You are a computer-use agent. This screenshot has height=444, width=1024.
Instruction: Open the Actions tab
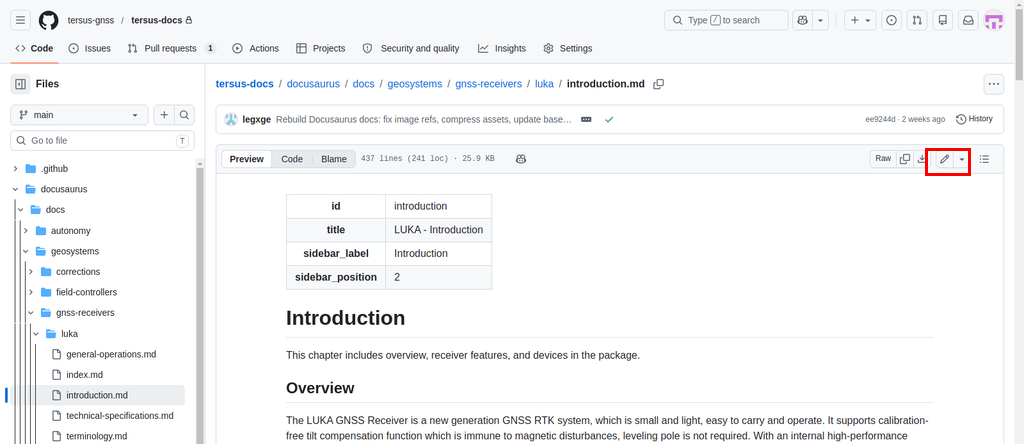[255, 48]
